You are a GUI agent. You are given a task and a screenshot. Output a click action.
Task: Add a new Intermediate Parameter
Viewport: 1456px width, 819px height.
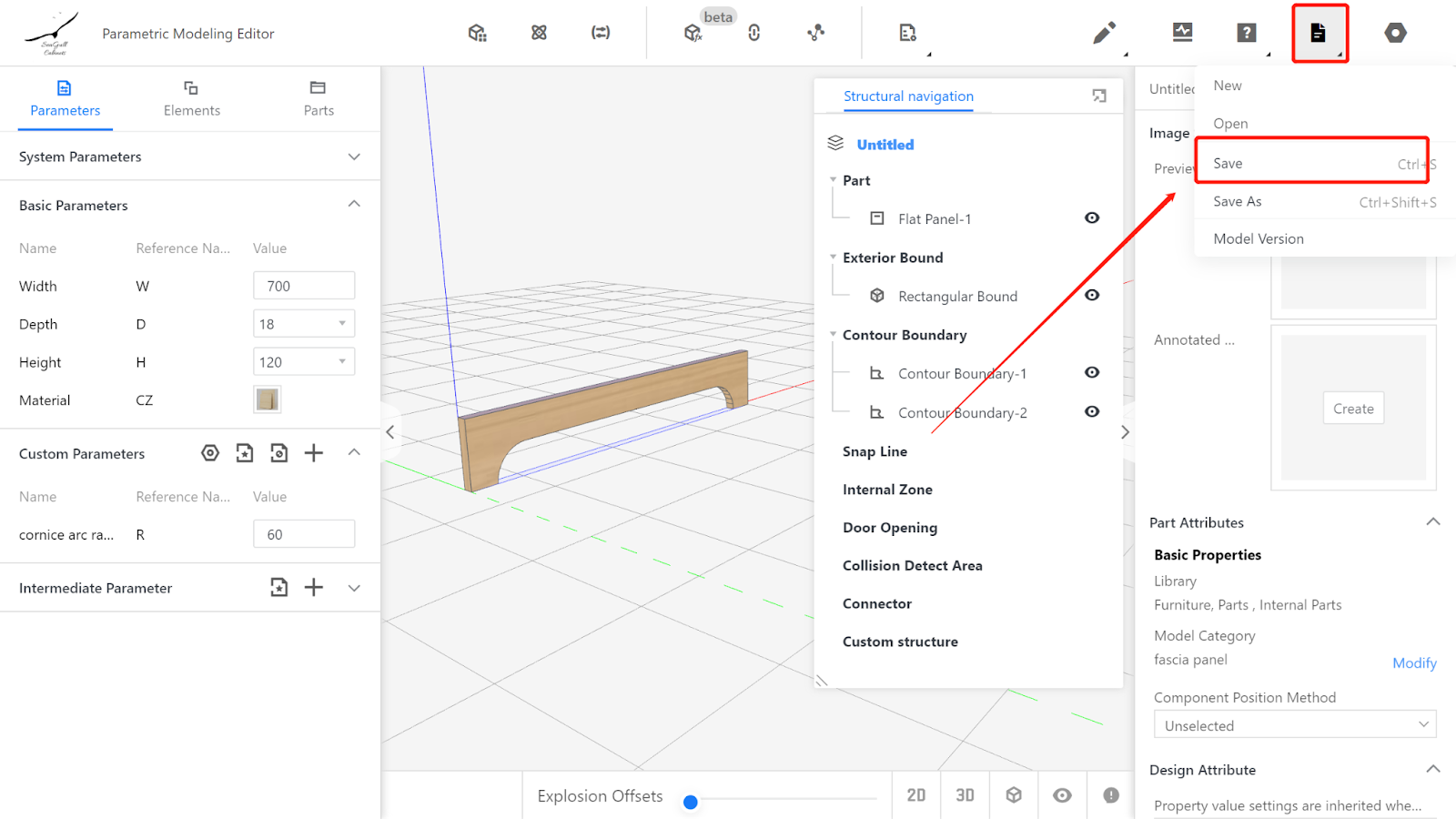pyautogui.click(x=314, y=588)
